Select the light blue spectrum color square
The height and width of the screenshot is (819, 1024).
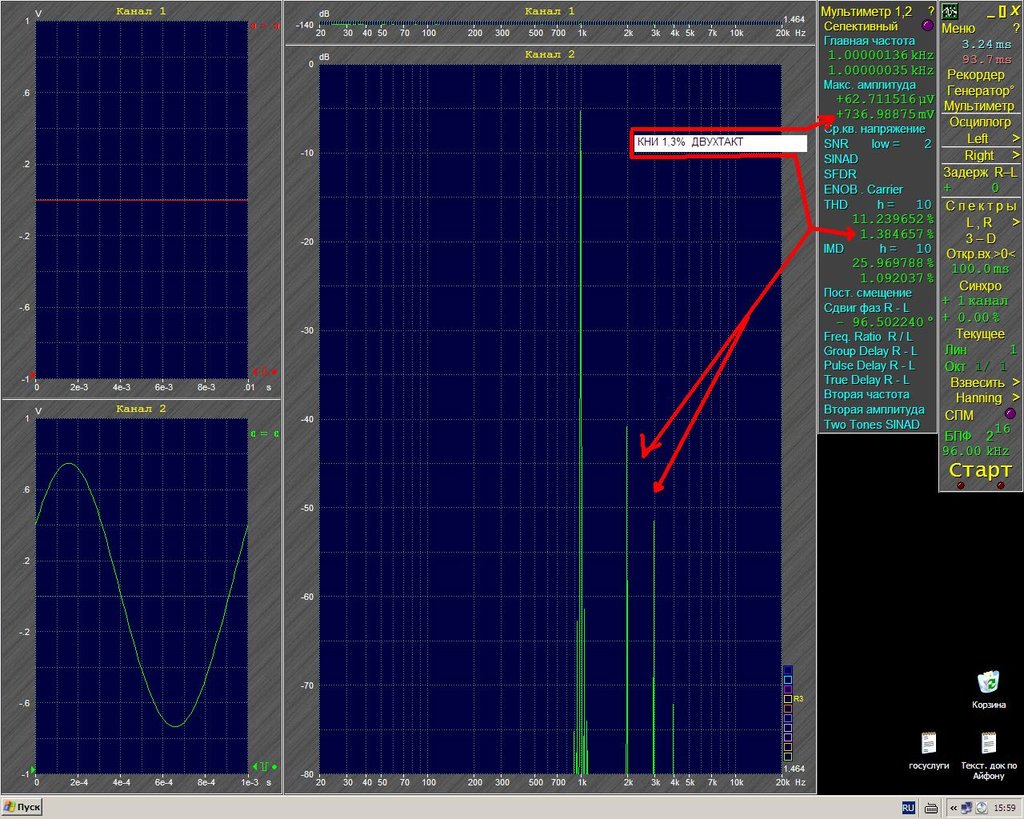(x=788, y=680)
